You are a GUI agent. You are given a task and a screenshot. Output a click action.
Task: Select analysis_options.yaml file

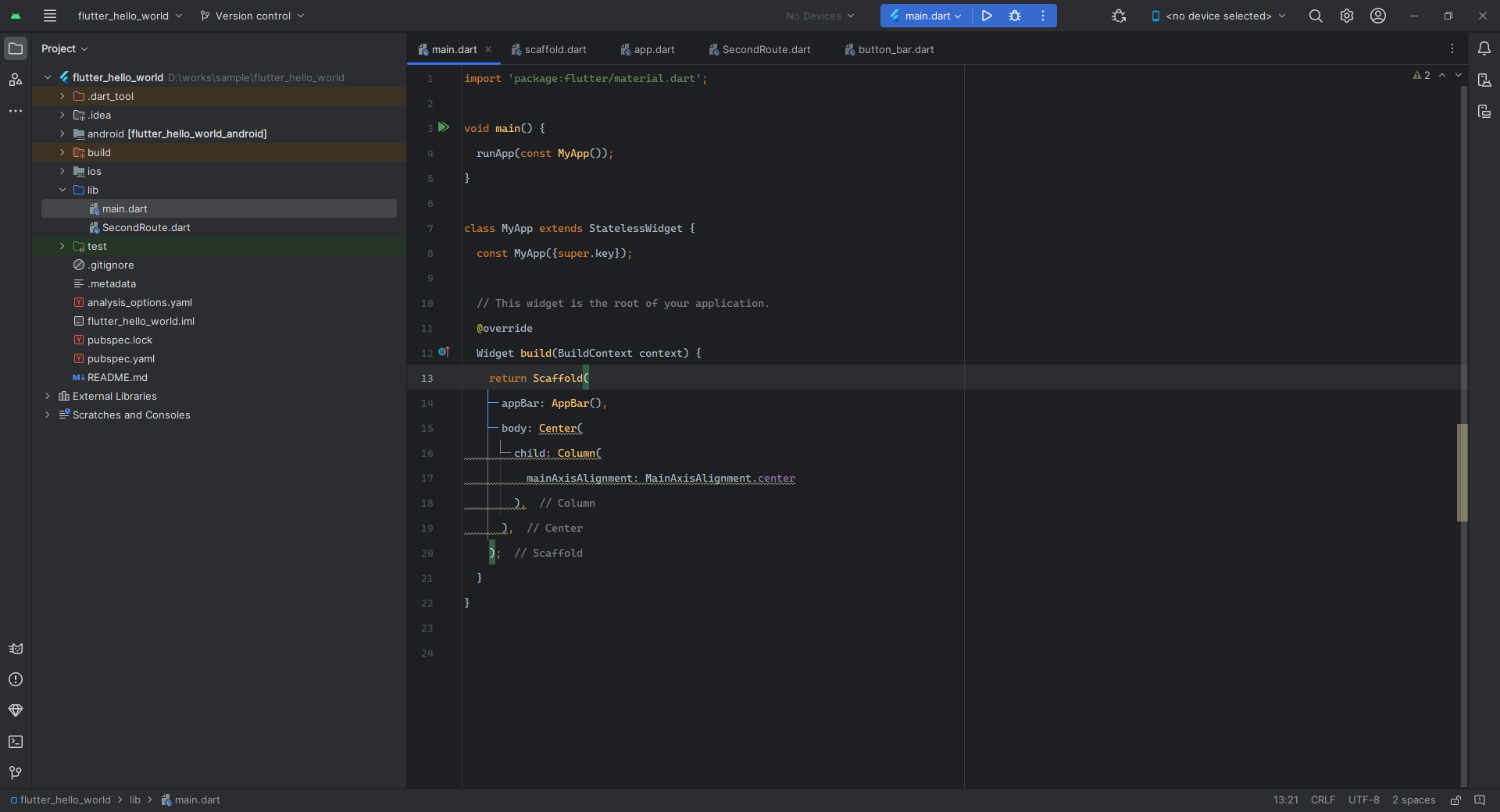click(x=140, y=302)
